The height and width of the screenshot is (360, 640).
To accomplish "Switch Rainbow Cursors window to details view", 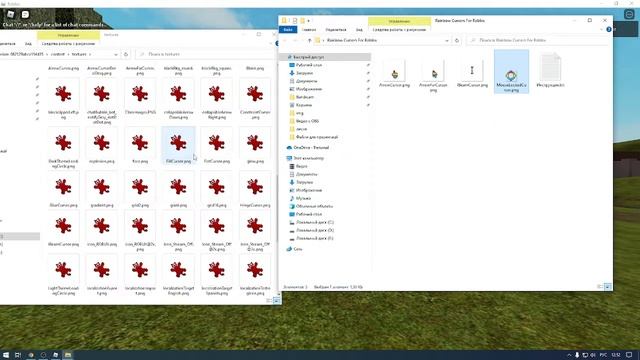I will pyautogui.click(x=600, y=287).
